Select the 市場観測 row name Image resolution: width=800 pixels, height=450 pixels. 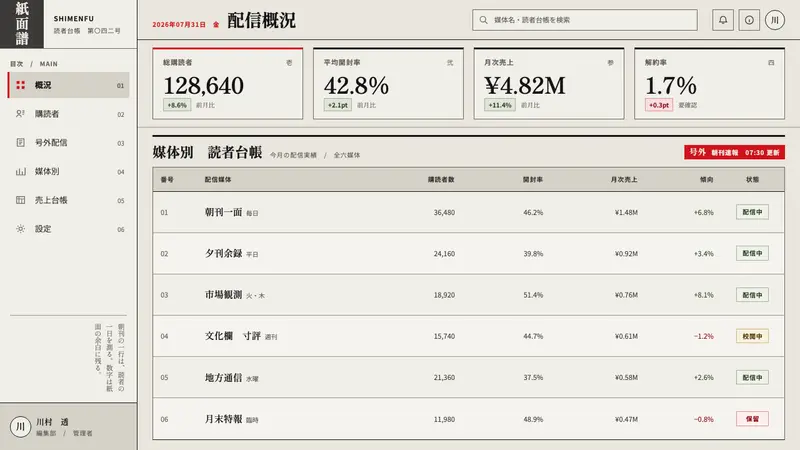pyautogui.click(x=223, y=295)
